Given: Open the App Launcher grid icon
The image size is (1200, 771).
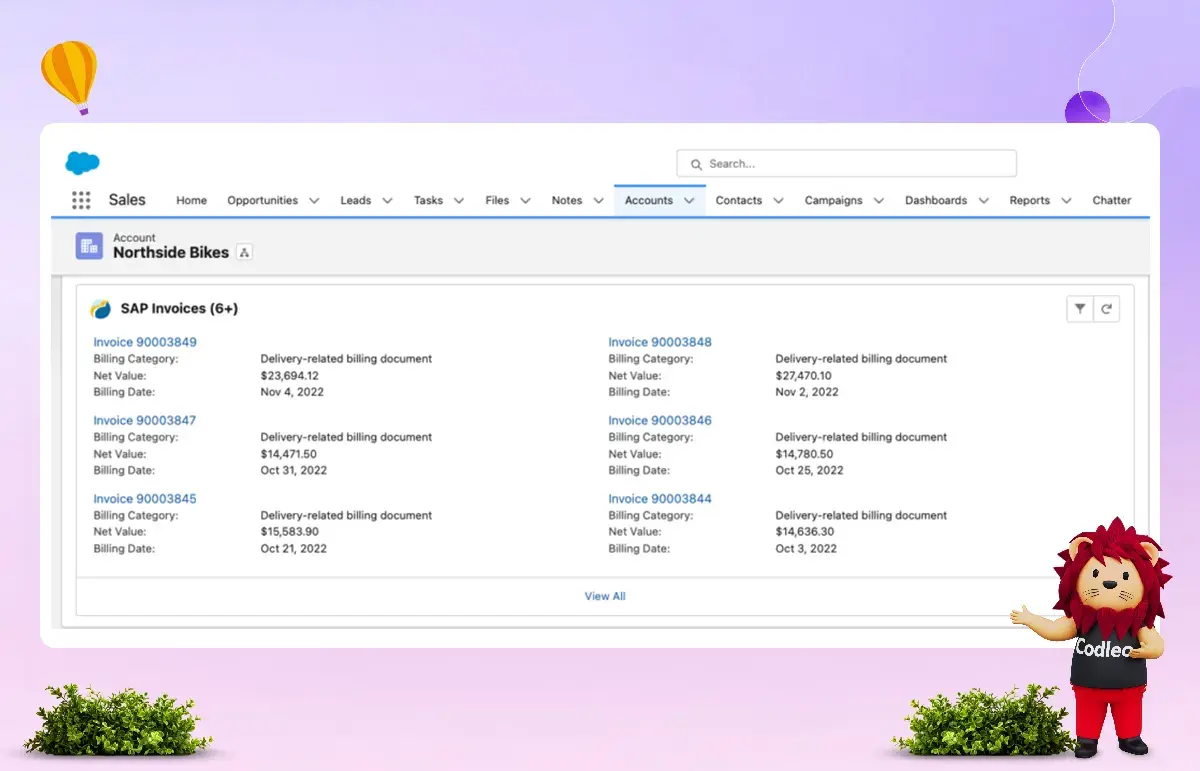Looking at the screenshot, I should (81, 200).
